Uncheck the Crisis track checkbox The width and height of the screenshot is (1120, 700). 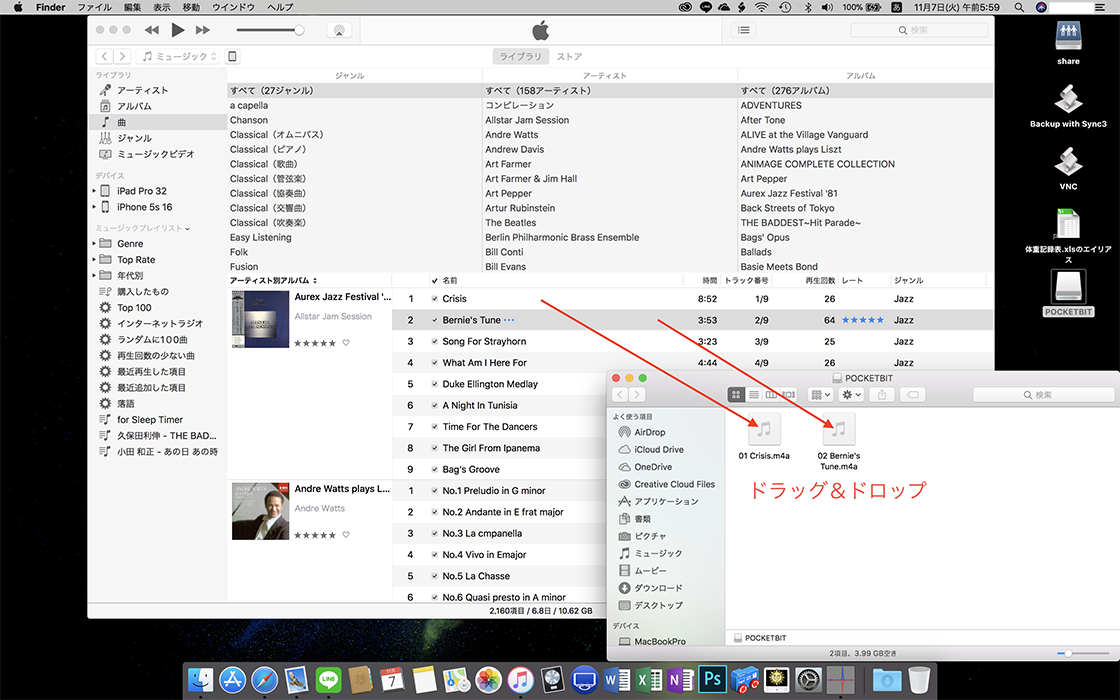pyautogui.click(x=434, y=299)
